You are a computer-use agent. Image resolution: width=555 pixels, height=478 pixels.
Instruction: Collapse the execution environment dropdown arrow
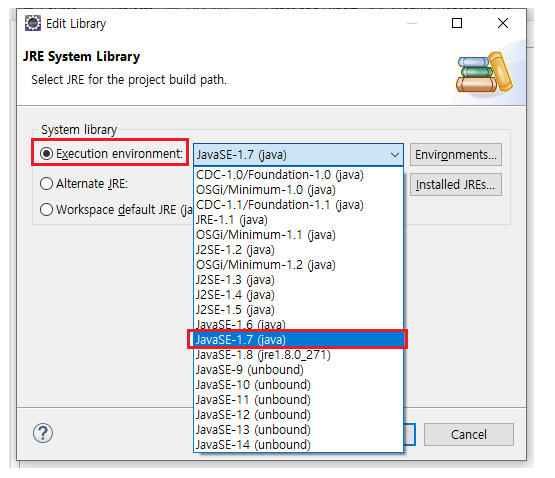point(395,155)
